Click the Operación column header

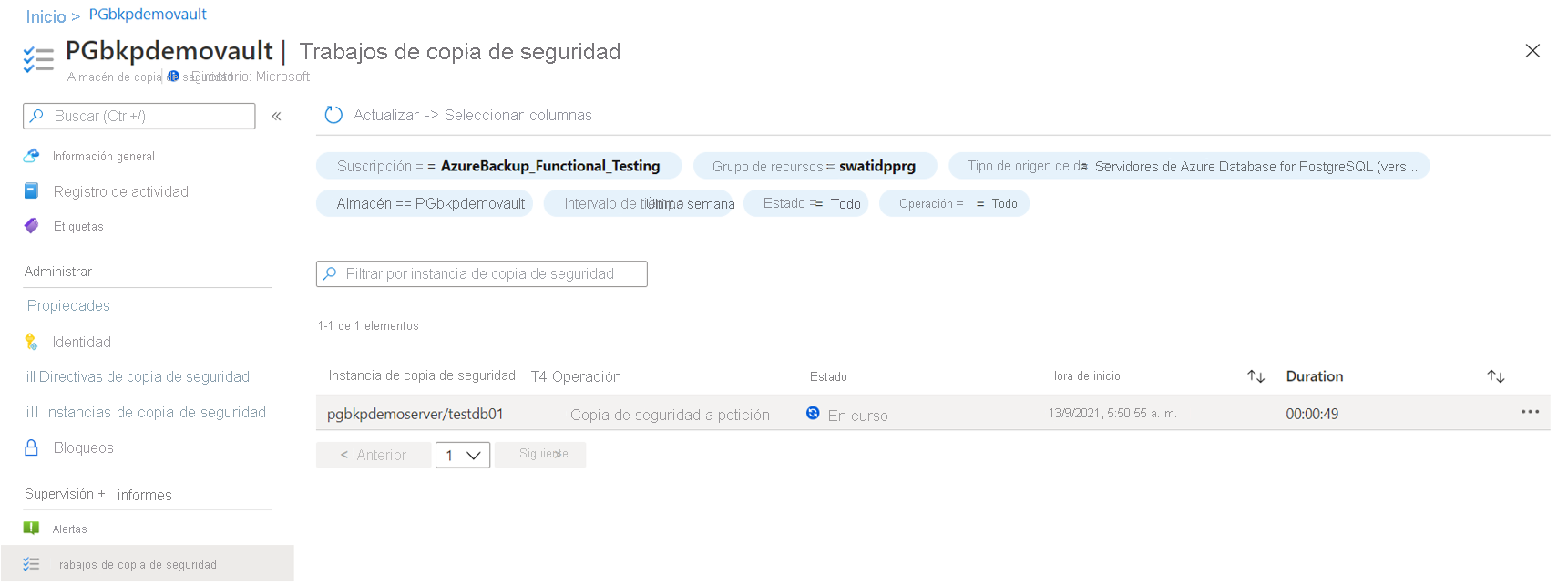tap(586, 376)
